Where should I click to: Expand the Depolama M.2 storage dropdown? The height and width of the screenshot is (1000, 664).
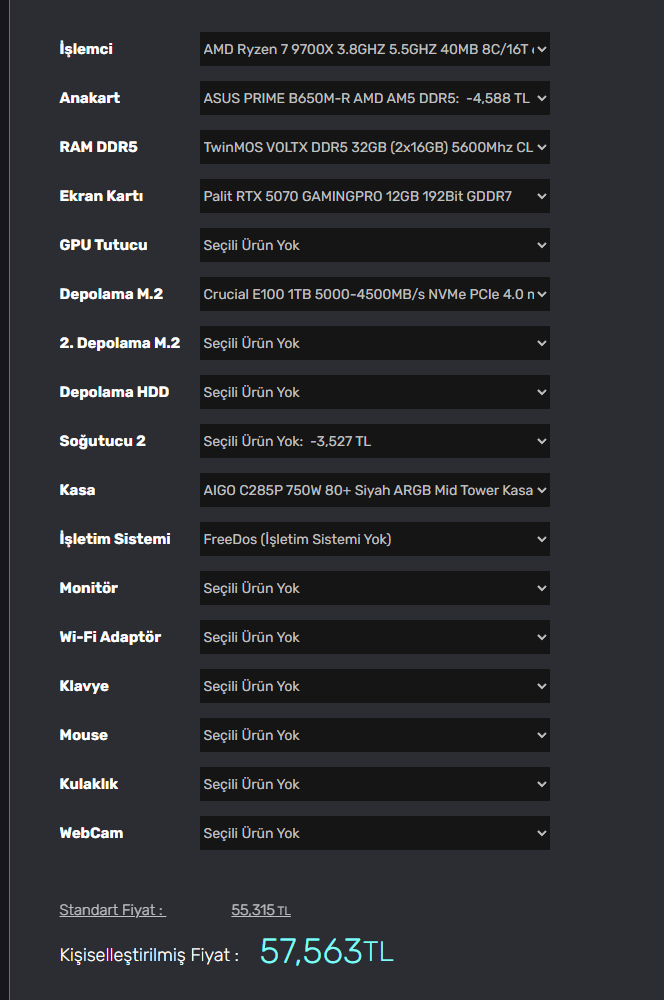[374, 294]
